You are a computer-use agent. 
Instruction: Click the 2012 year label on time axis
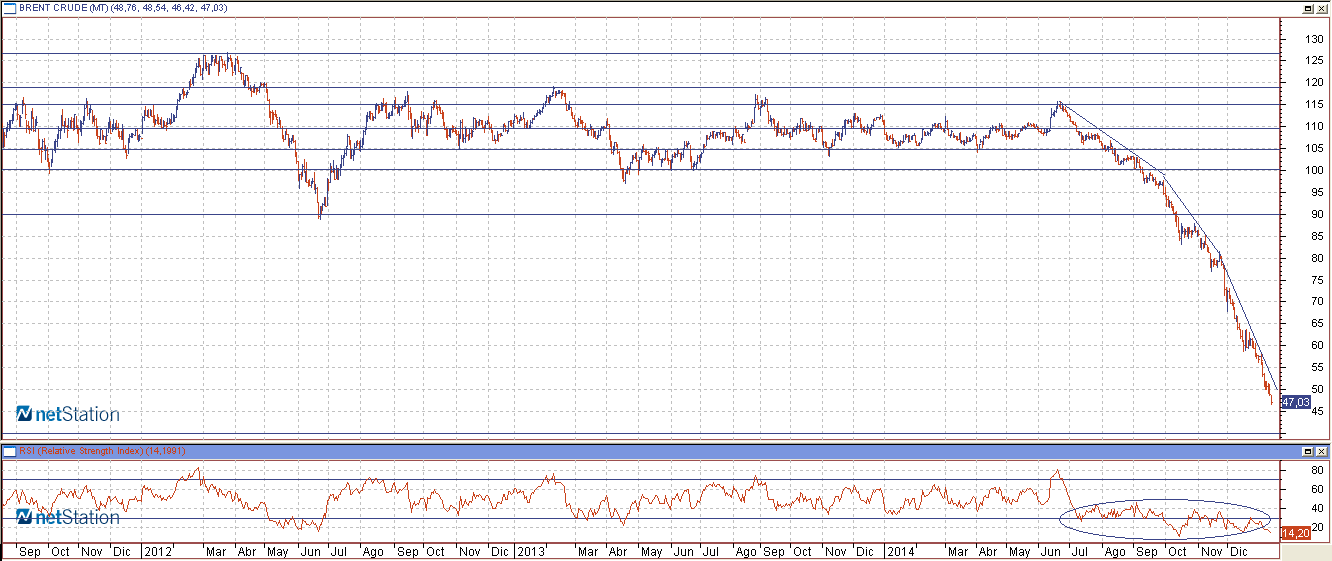157,551
